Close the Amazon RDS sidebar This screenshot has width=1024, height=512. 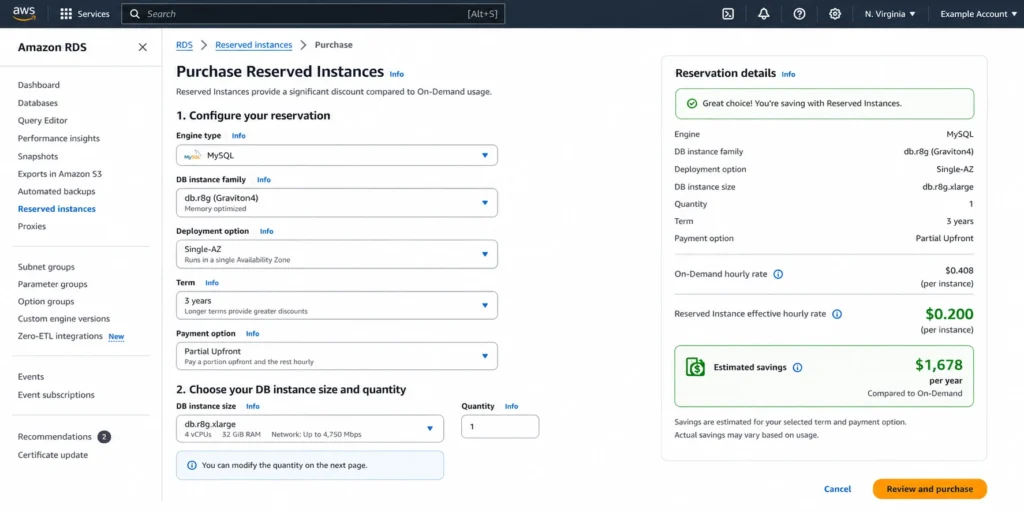(142, 47)
